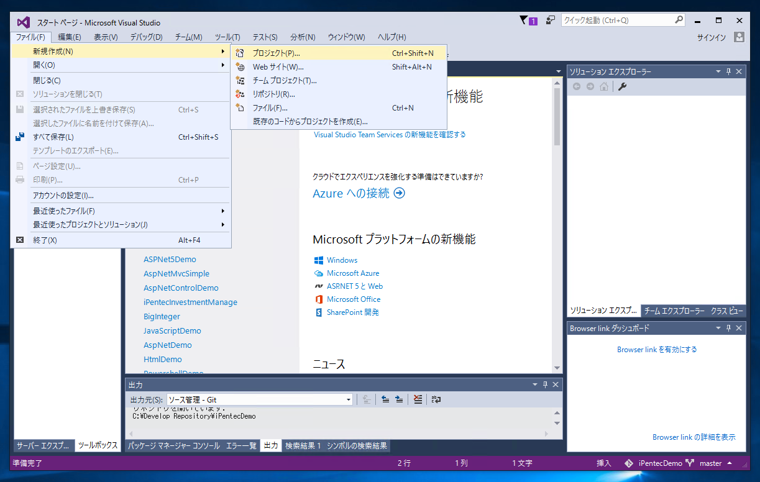Select Web サイト(W)... menu entry
This screenshot has height=482, width=760.
pyautogui.click(x=339, y=67)
